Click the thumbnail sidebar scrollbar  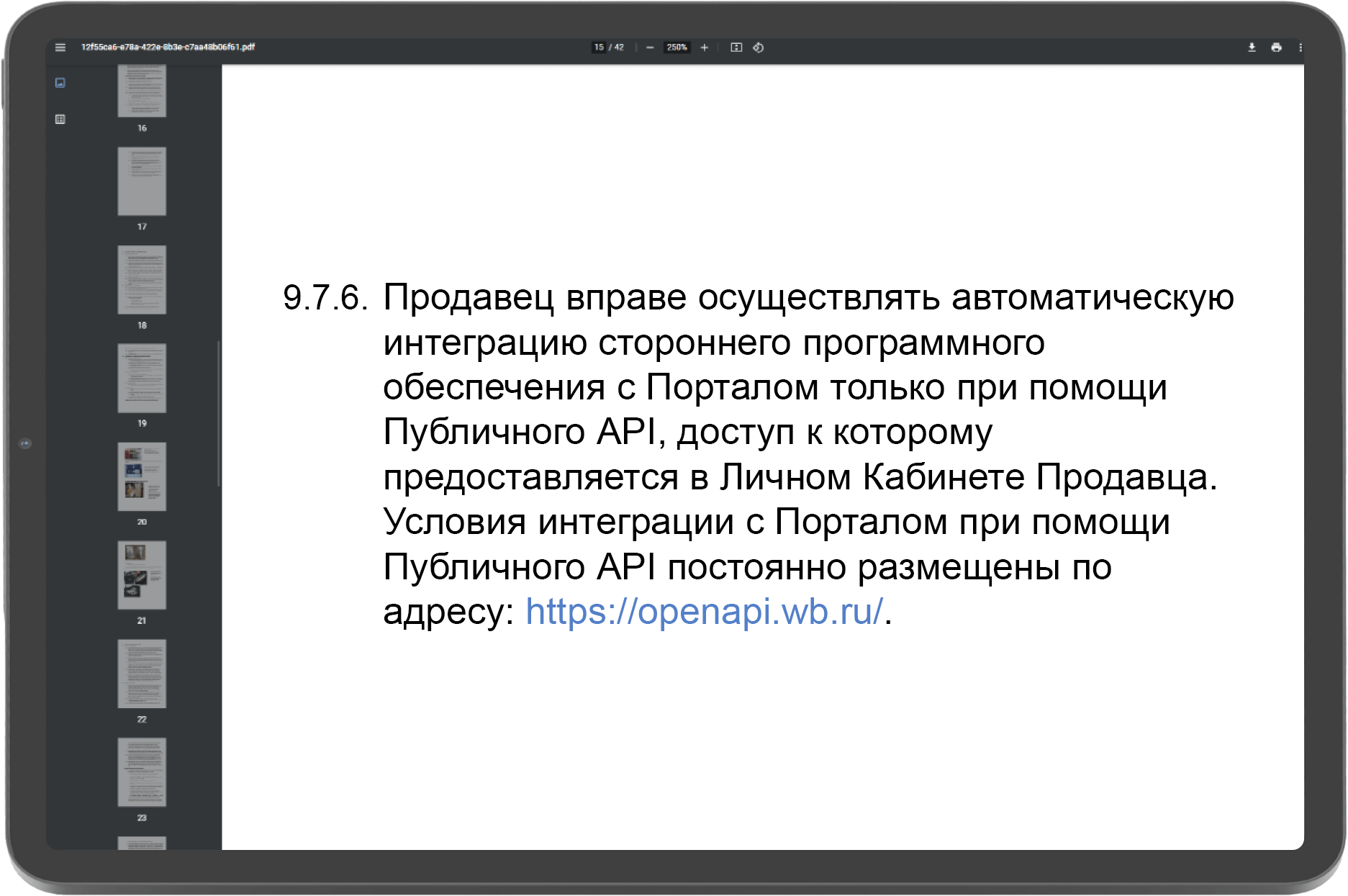pyautogui.click(x=218, y=414)
